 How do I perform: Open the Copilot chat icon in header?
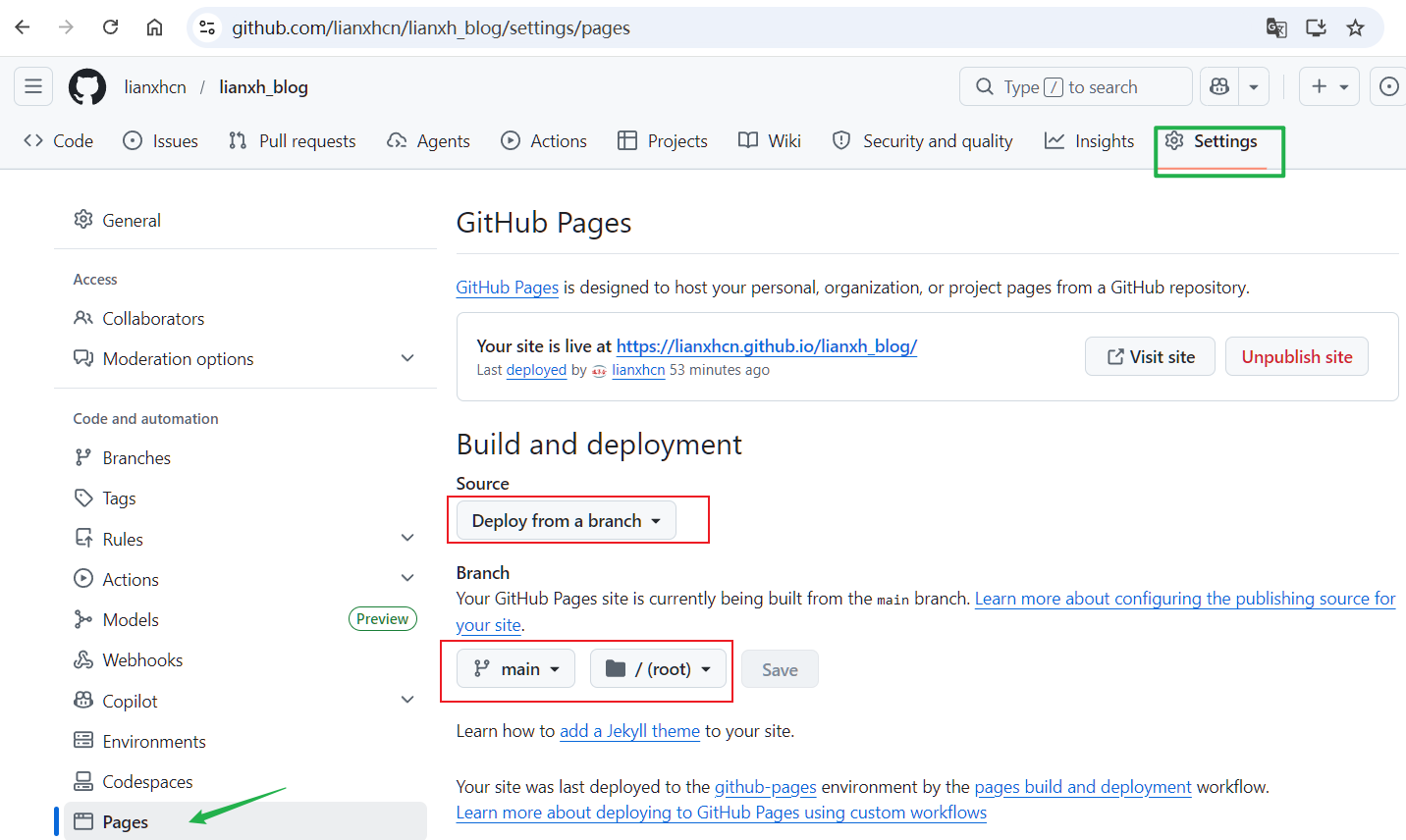pos(1219,86)
